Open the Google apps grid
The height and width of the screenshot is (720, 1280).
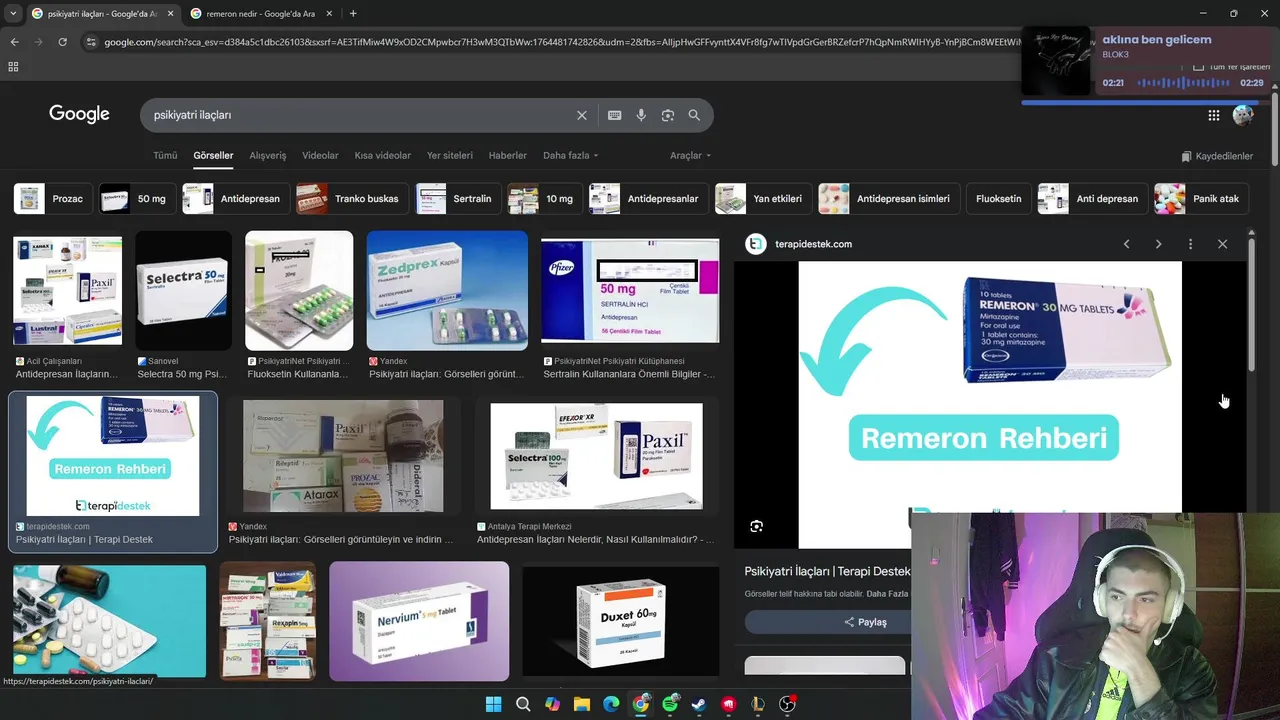(1213, 115)
